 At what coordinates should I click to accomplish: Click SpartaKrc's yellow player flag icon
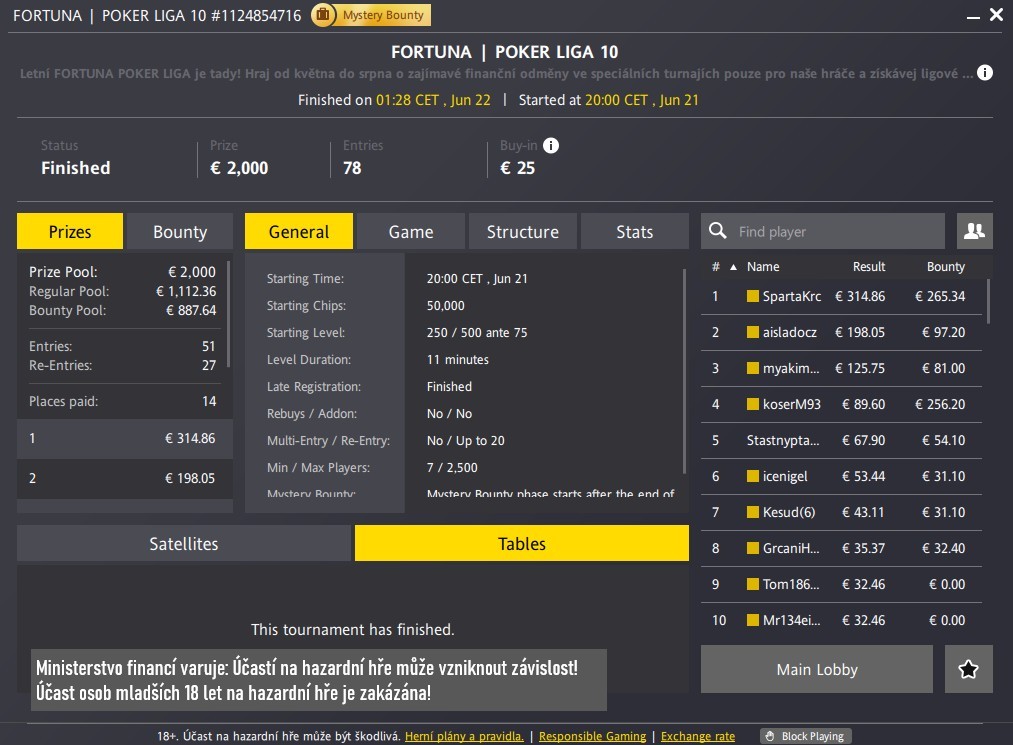753,296
